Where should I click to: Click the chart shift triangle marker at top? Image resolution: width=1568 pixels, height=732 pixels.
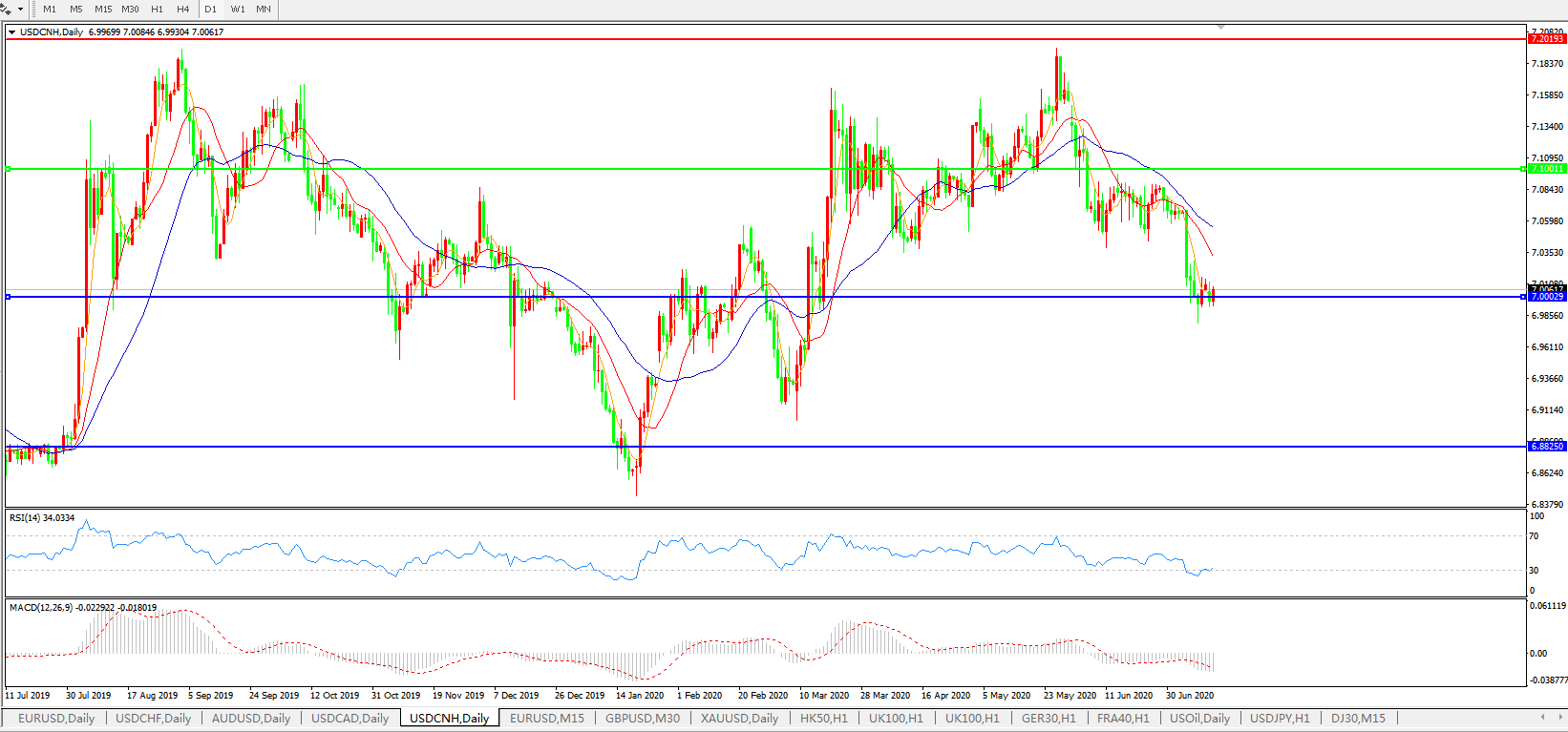[1220, 27]
